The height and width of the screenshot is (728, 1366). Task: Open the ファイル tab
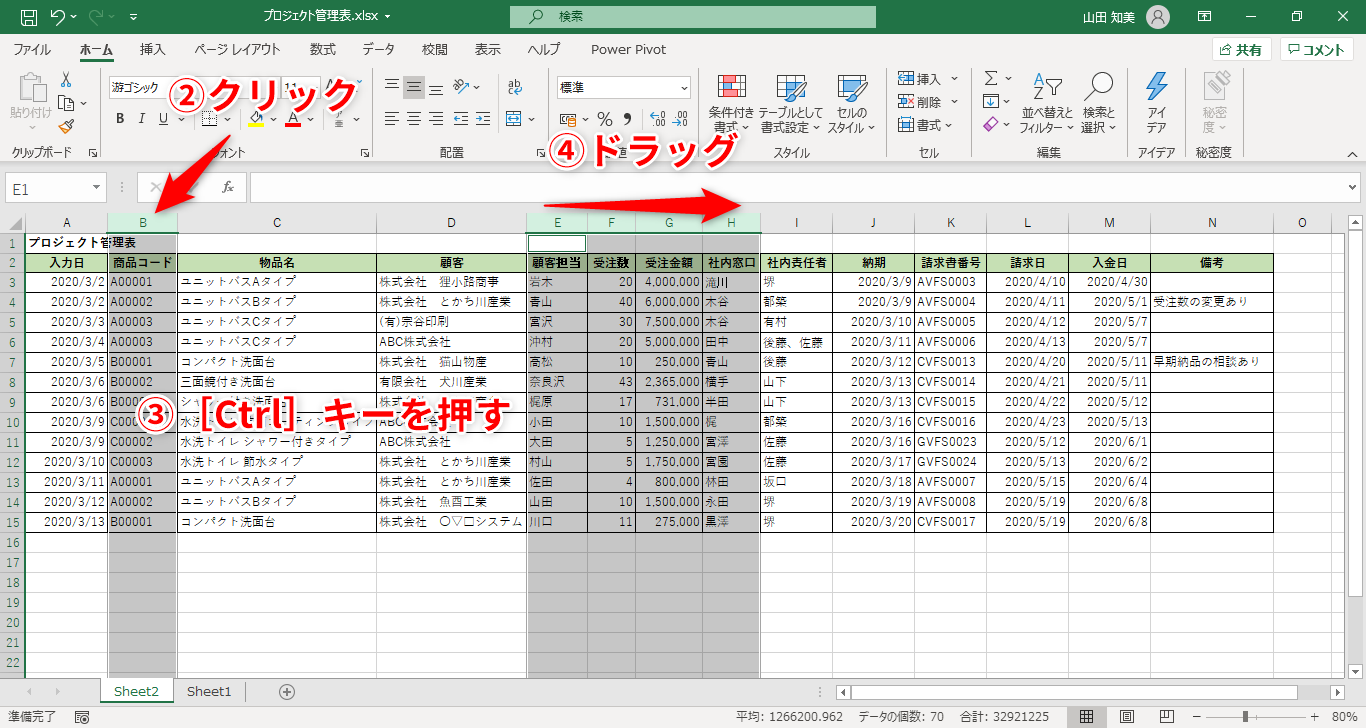32,49
